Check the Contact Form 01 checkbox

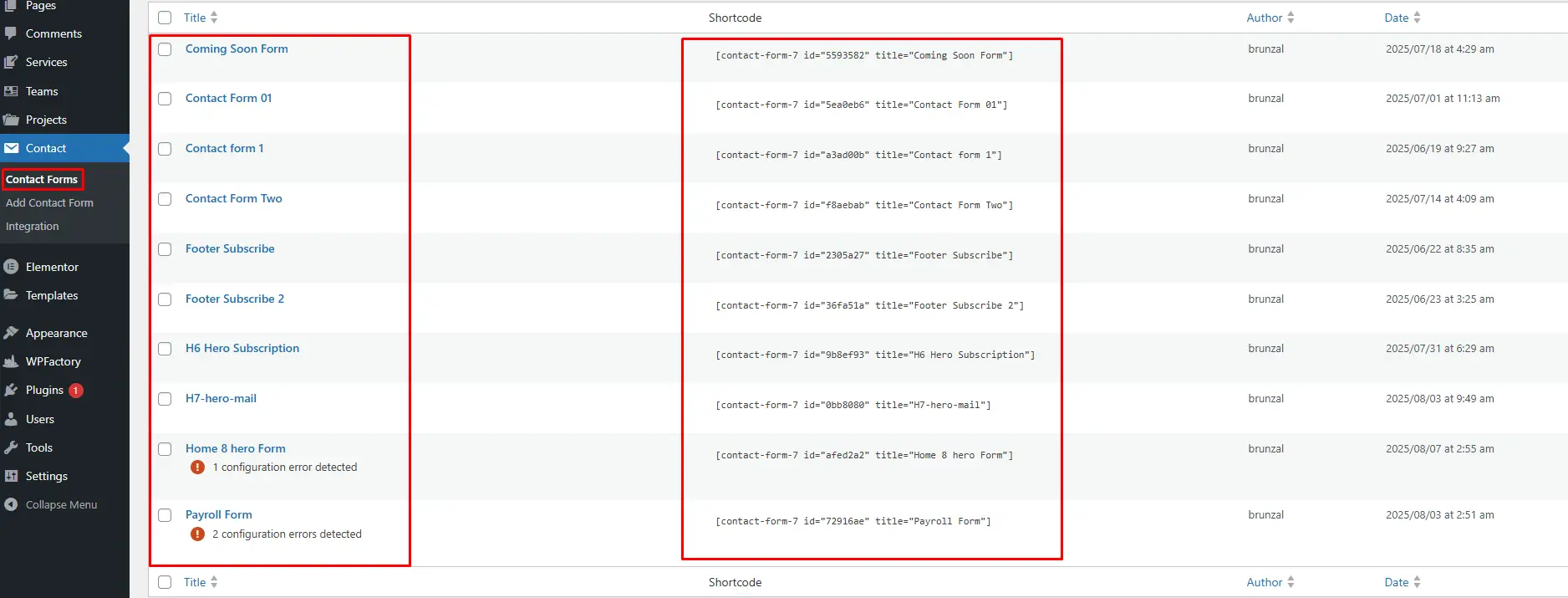(165, 99)
